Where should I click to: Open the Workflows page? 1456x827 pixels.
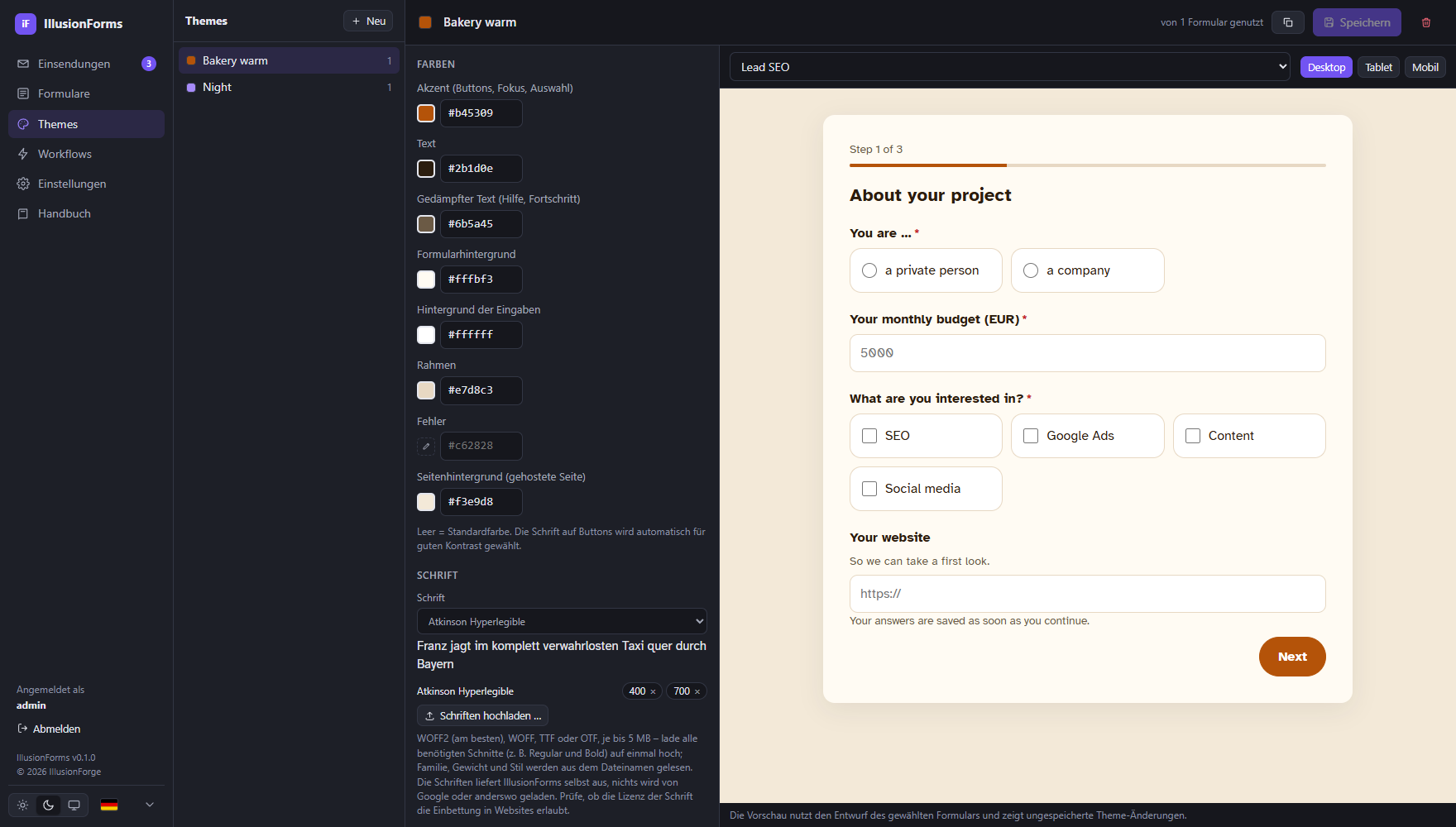pos(86,154)
